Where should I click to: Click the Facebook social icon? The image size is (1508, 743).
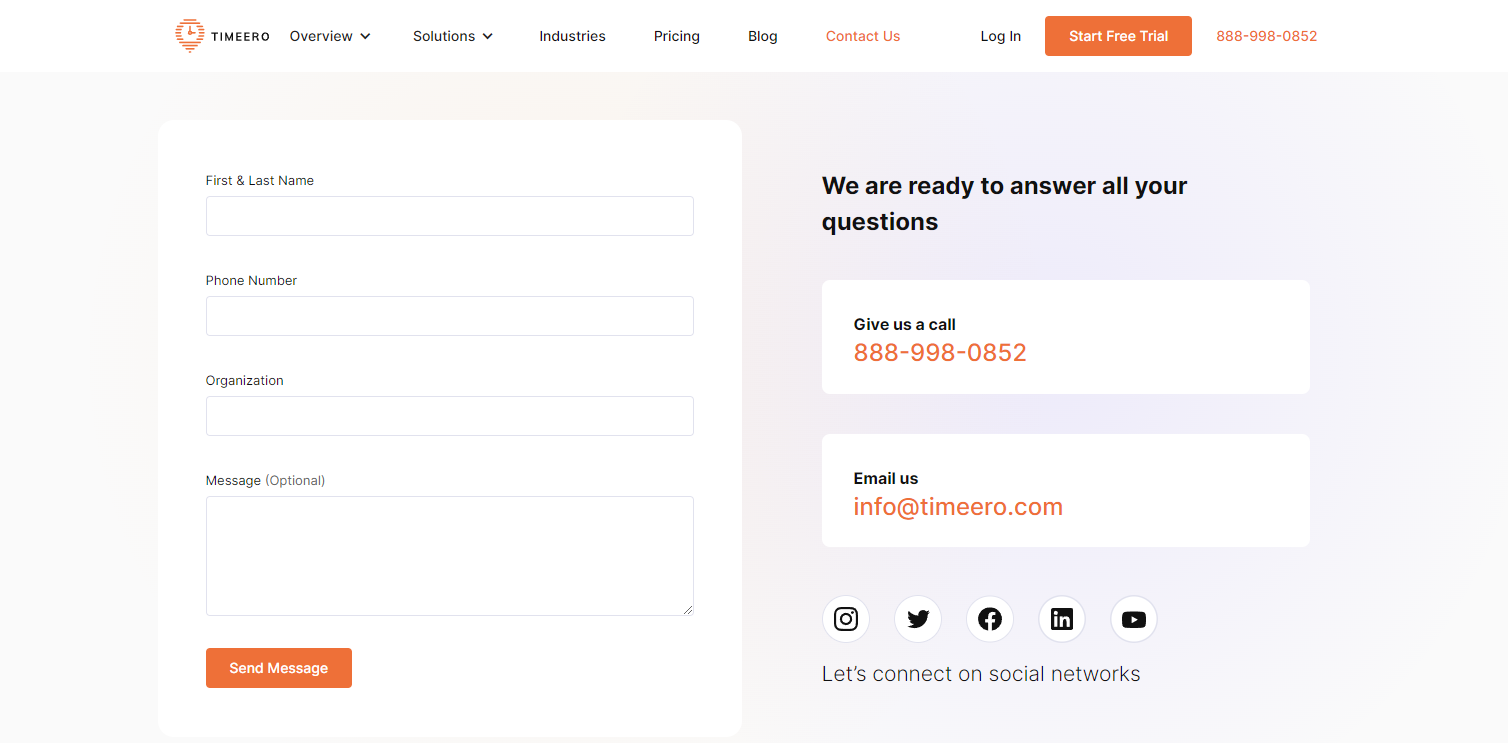989,619
